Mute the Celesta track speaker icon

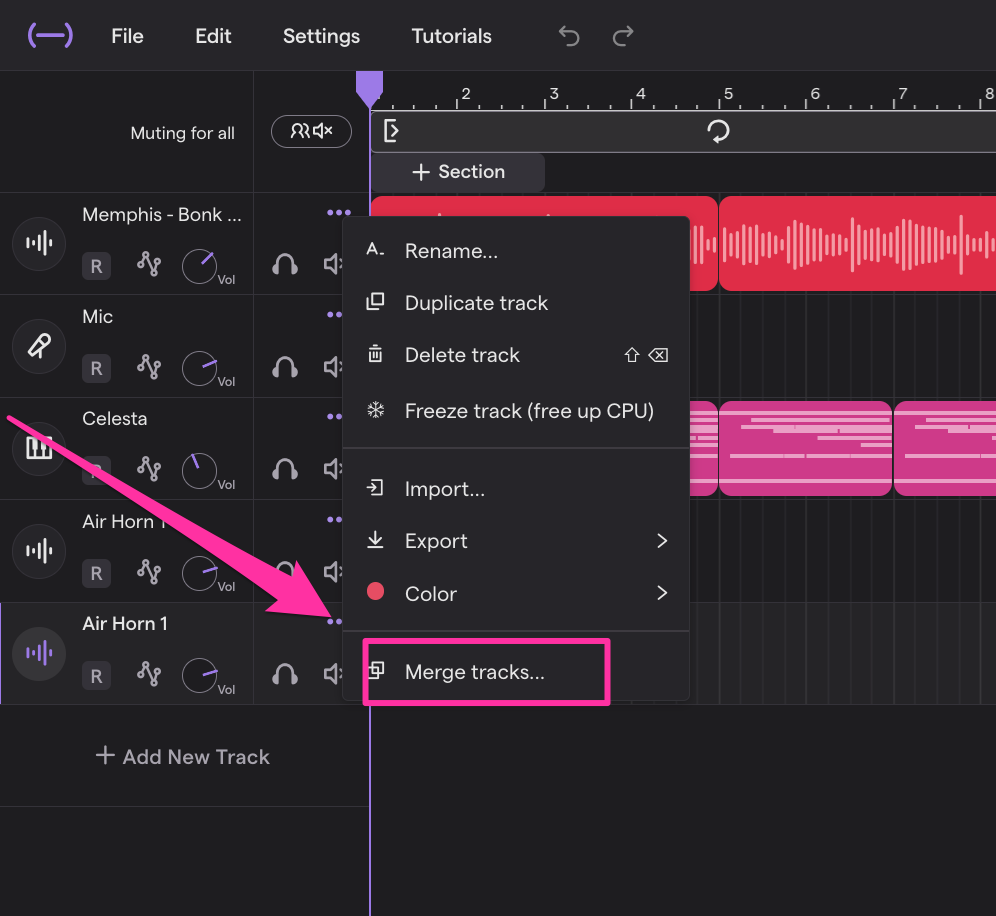tap(333, 469)
